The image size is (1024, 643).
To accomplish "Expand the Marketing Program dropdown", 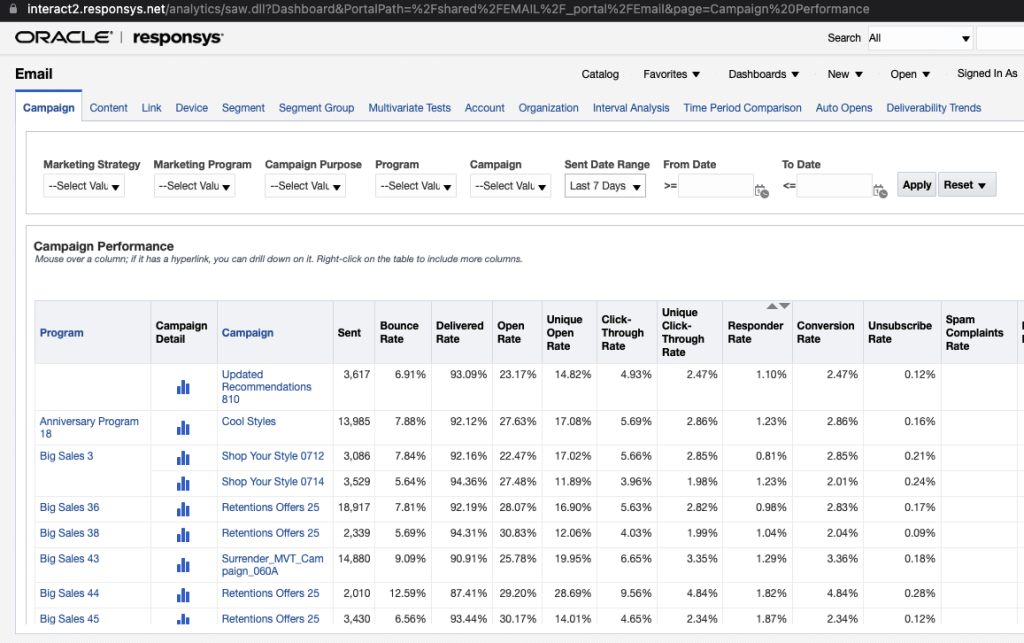I will pyautogui.click(x=194, y=186).
